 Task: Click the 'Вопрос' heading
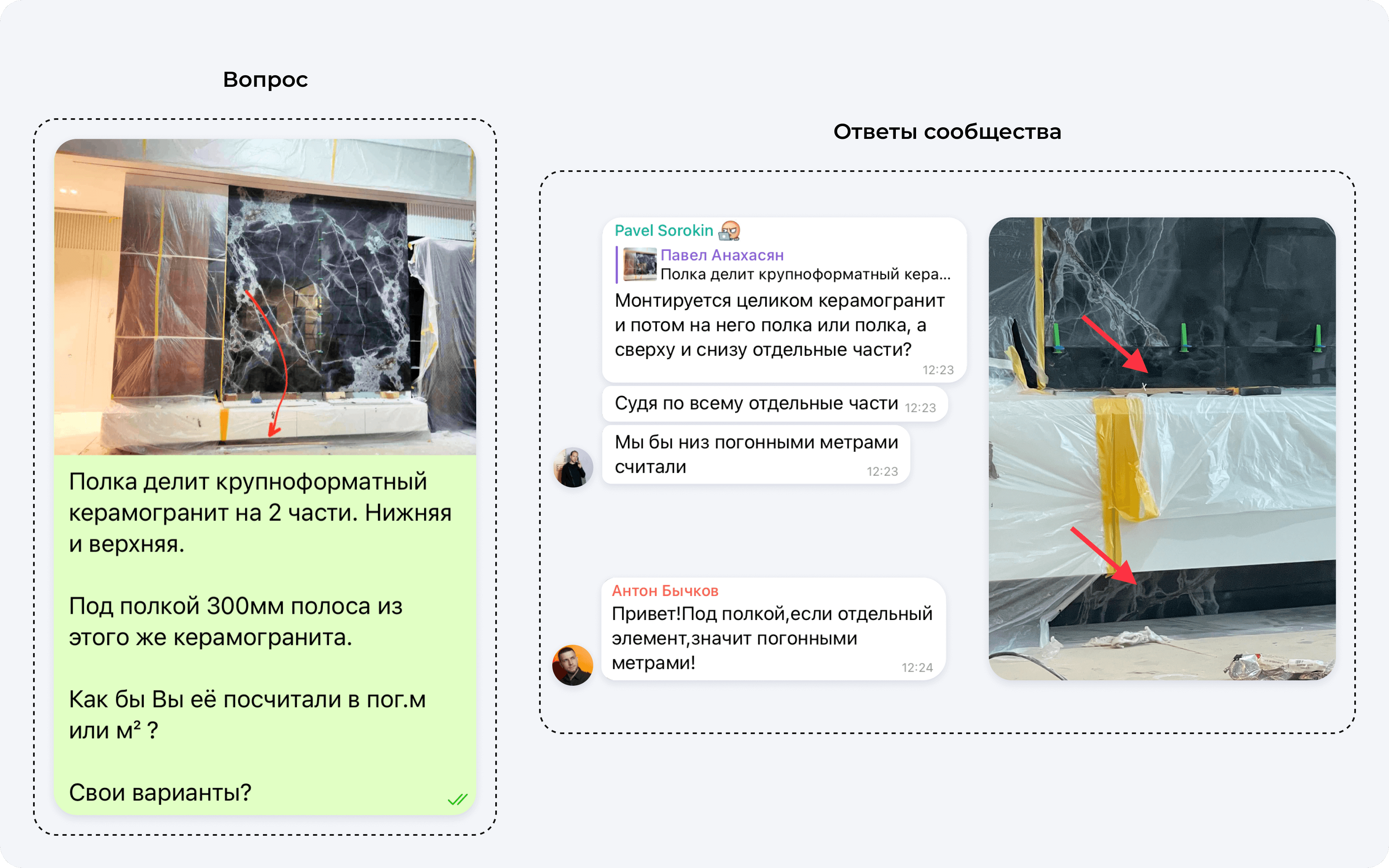(265, 80)
